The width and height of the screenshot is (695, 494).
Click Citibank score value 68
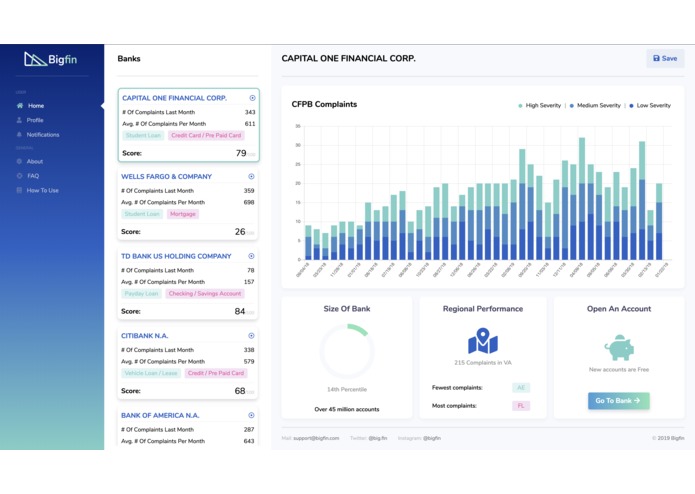pos(240,391)
